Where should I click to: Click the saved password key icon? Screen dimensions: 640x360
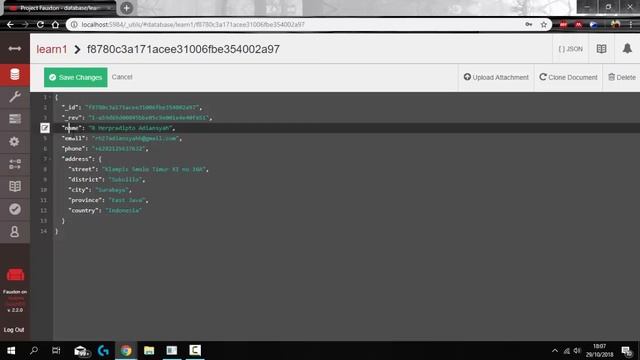[x=529, y=24]
